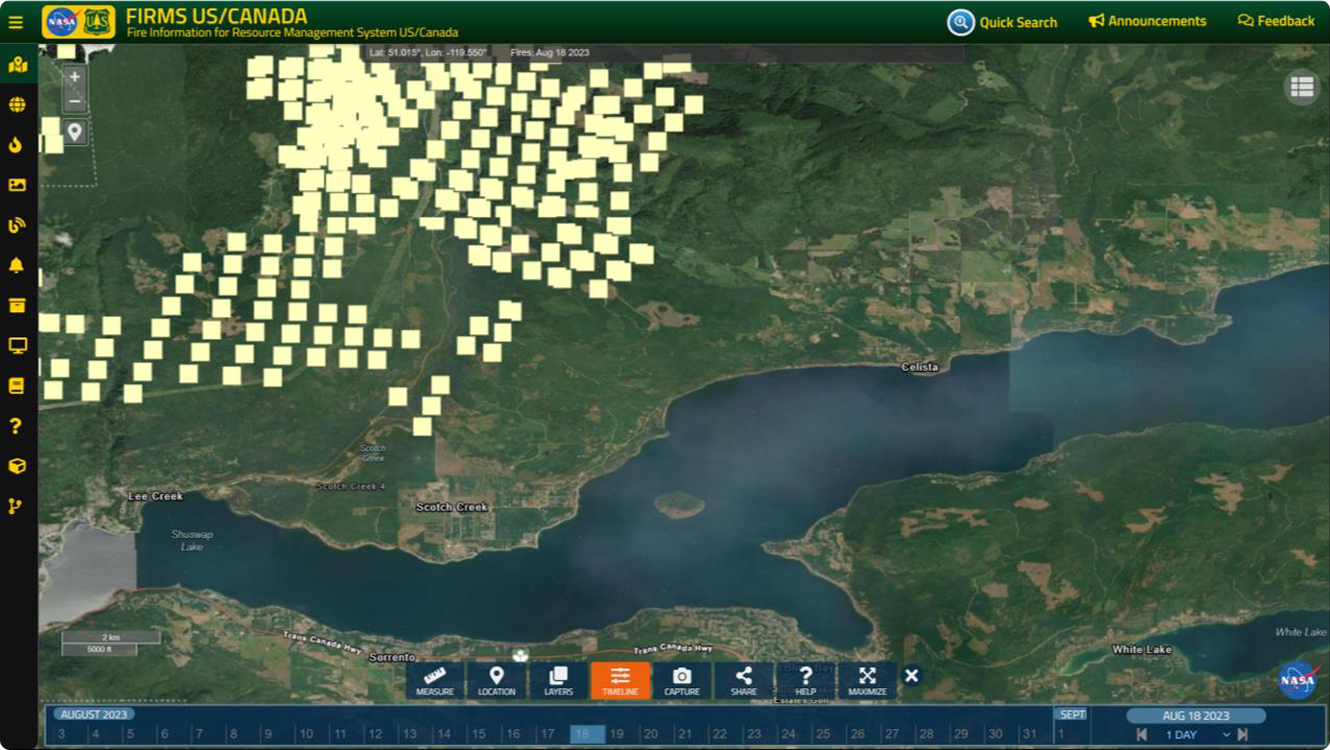Toggle the Timeline tool

coord(620,680)
